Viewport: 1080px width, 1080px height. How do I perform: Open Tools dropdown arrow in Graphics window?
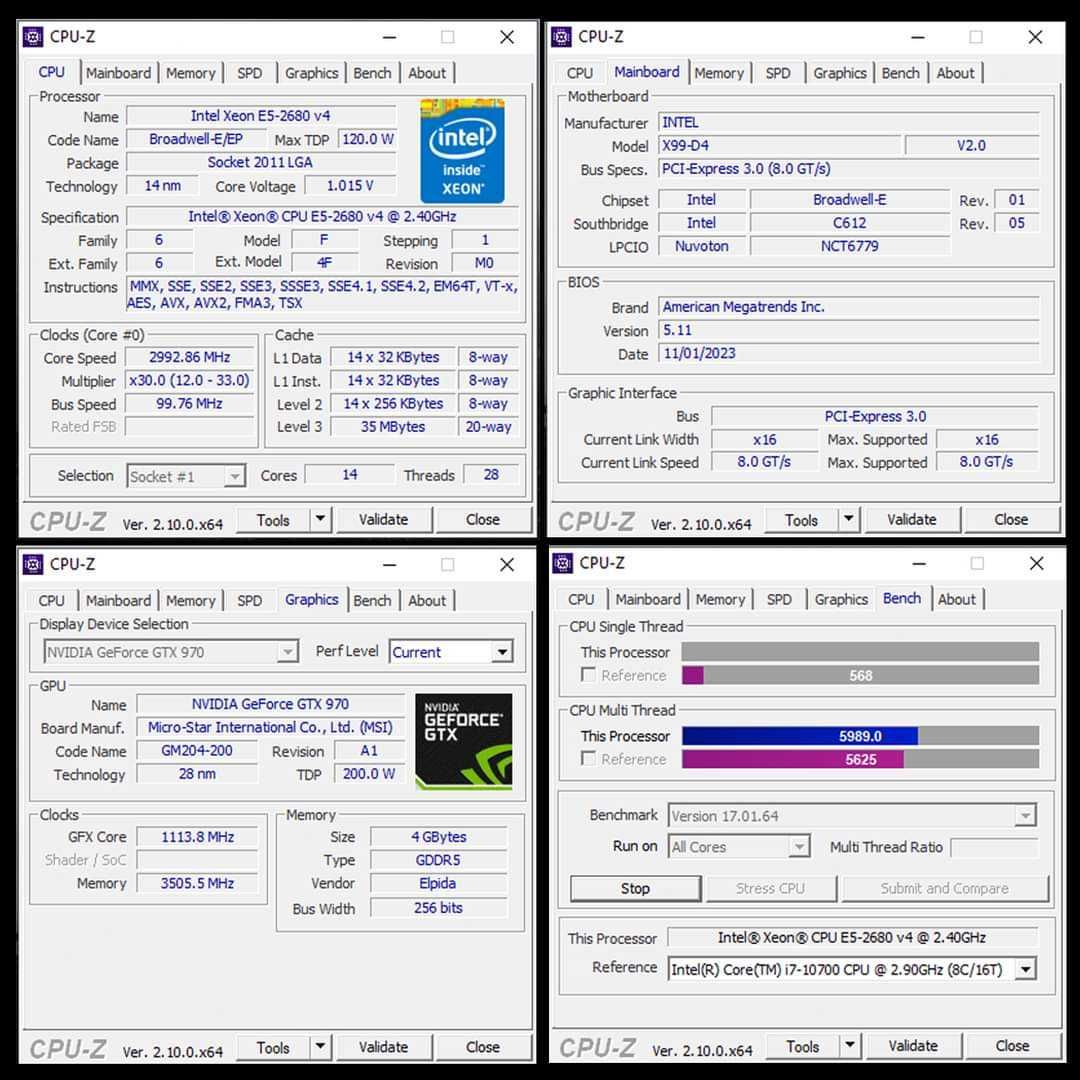point(320,1047)
